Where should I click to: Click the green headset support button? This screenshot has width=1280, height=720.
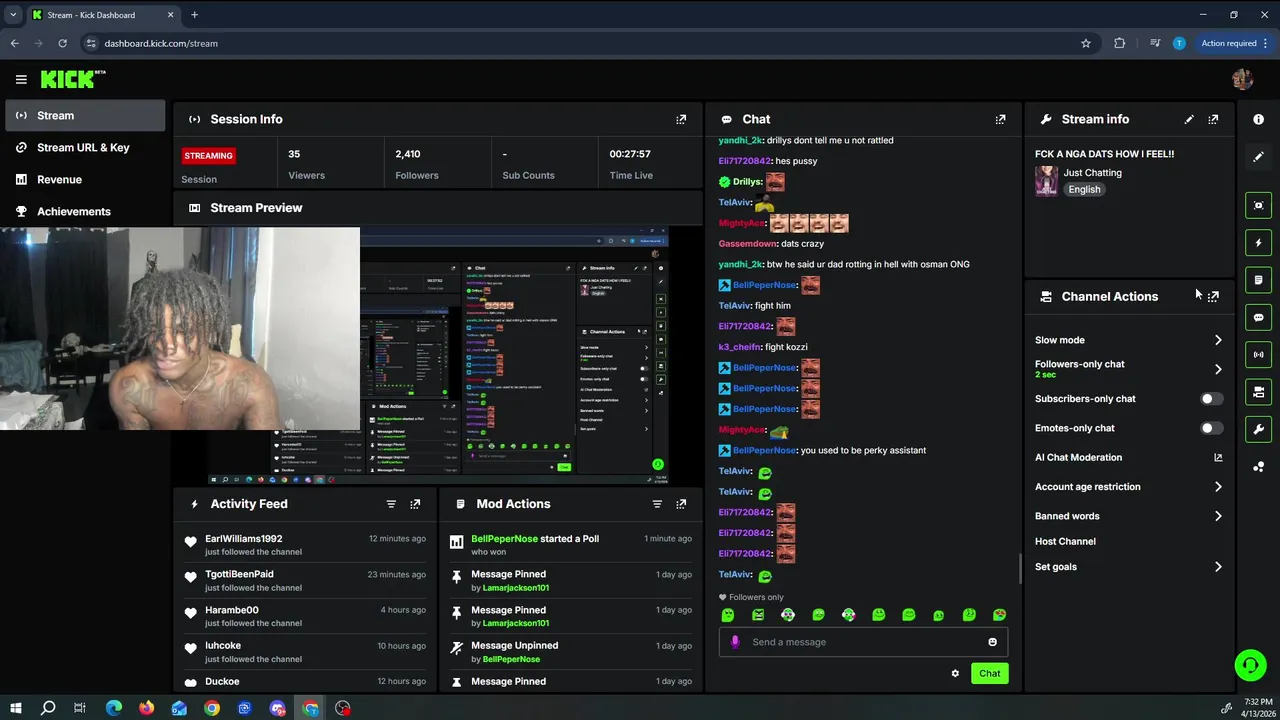pyautogui.click(x=1249, y=665)
